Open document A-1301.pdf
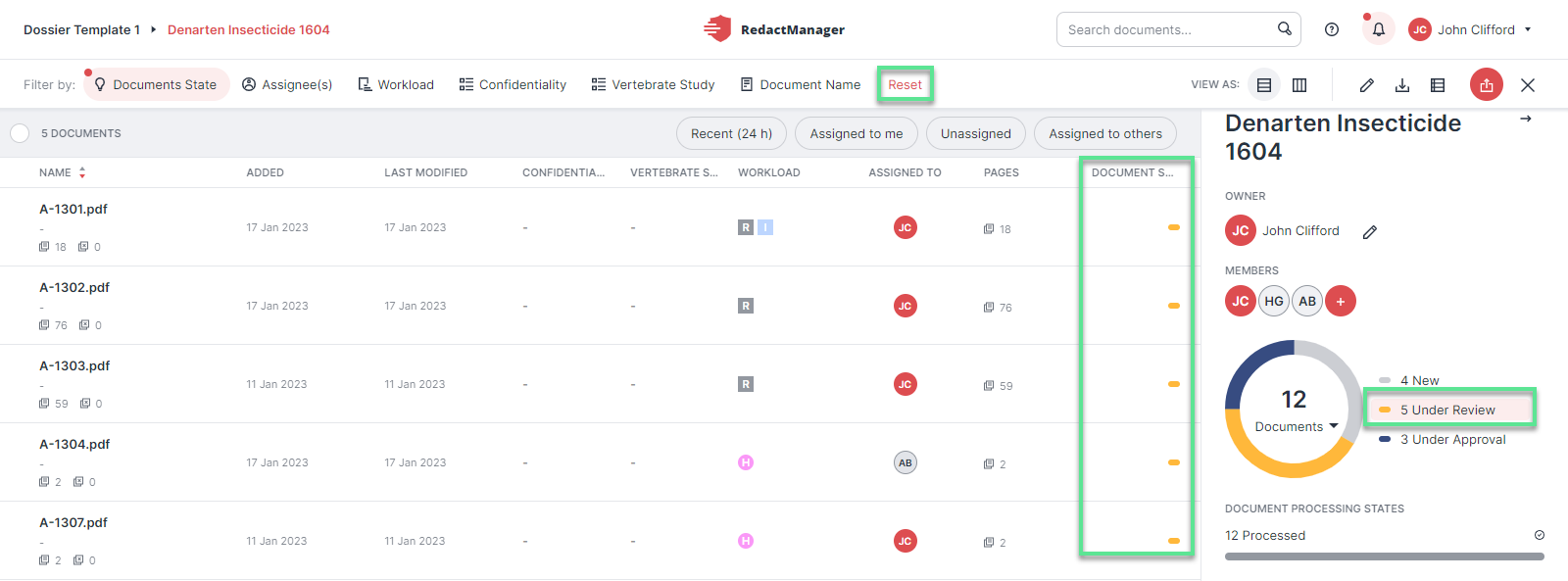Image resolution: width=1568 pixels, height=581 pixels. coord(73,209)
